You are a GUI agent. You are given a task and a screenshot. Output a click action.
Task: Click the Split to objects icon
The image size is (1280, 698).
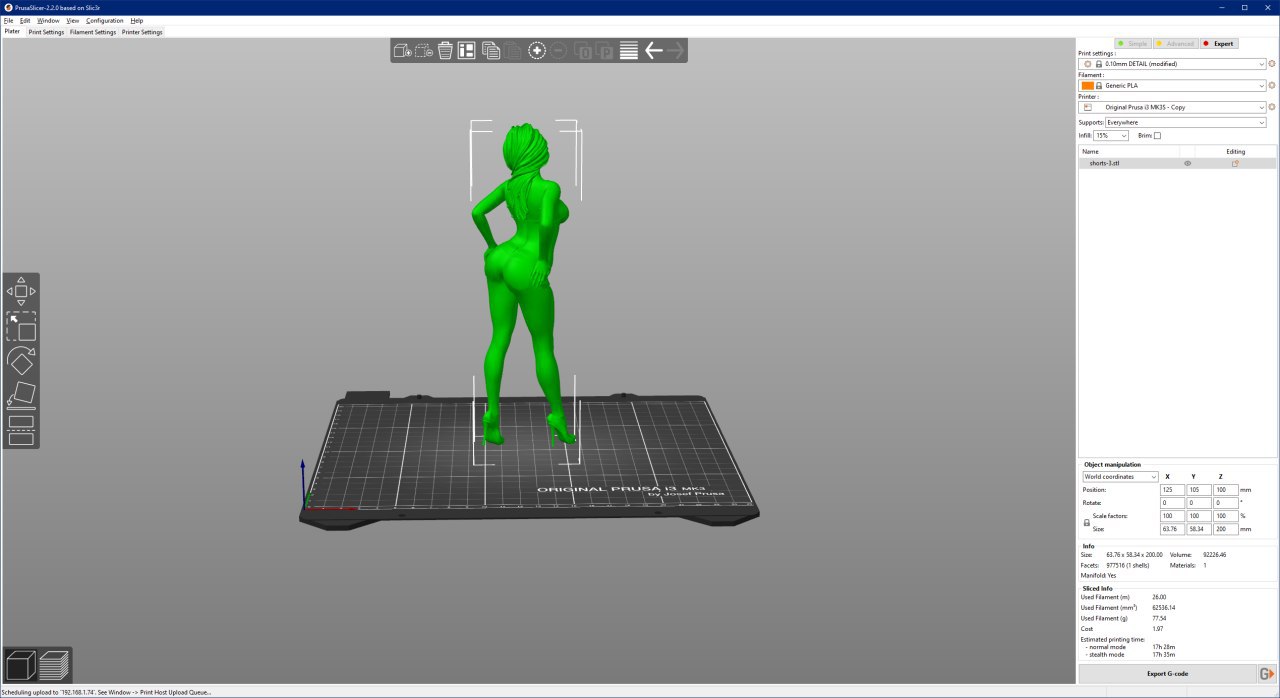coord(584,50)
